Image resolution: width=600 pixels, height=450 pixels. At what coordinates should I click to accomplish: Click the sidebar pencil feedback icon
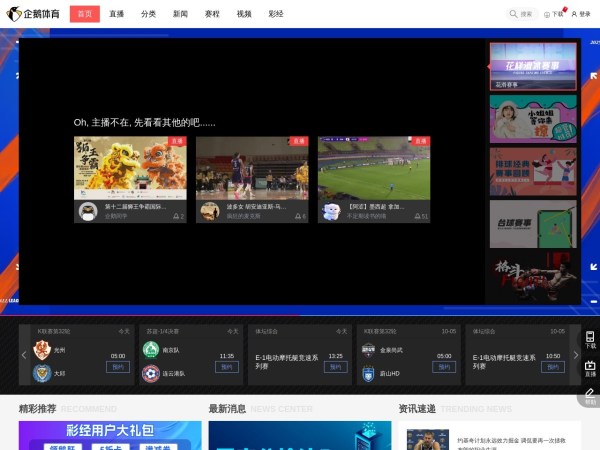coord(590,394)
